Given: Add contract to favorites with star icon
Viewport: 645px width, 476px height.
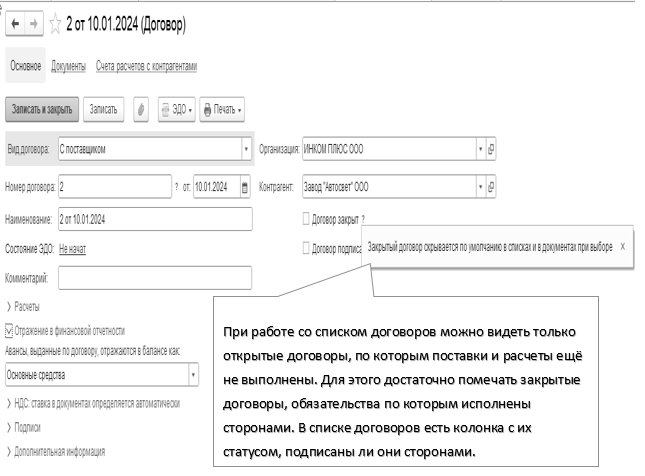Looking at the screenshot, I should (55, 24).
